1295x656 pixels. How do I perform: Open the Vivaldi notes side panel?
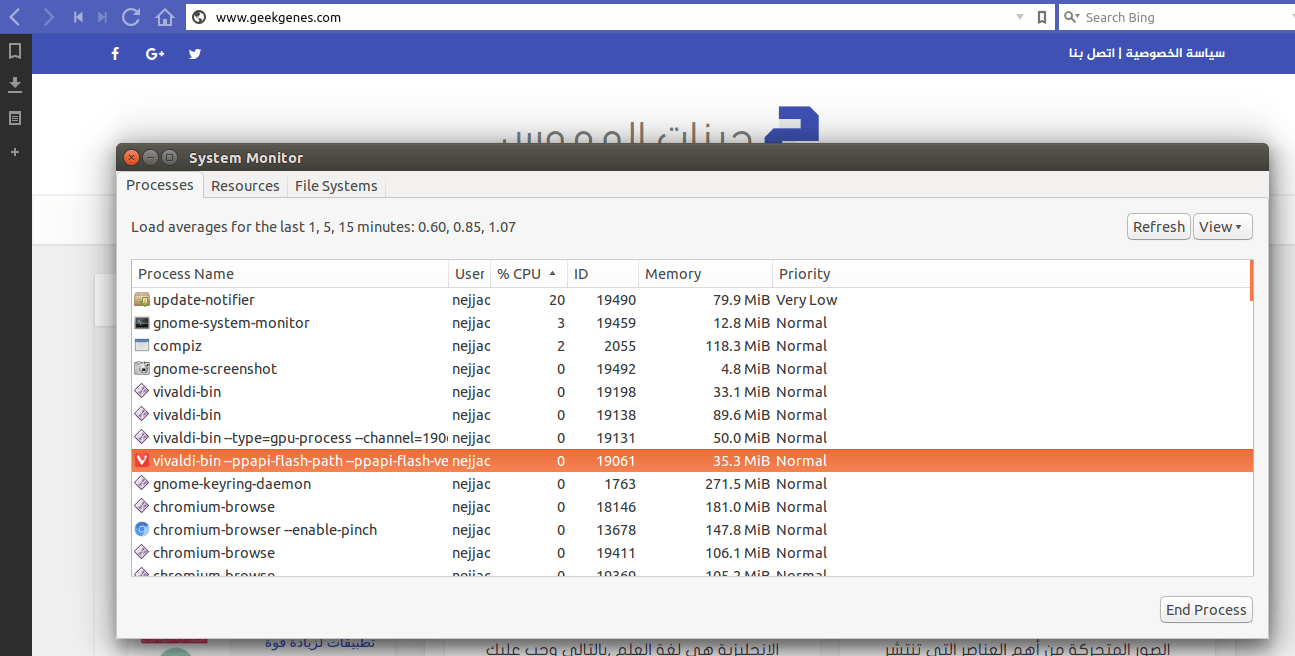pyautogui.click(x=15, y=118)
